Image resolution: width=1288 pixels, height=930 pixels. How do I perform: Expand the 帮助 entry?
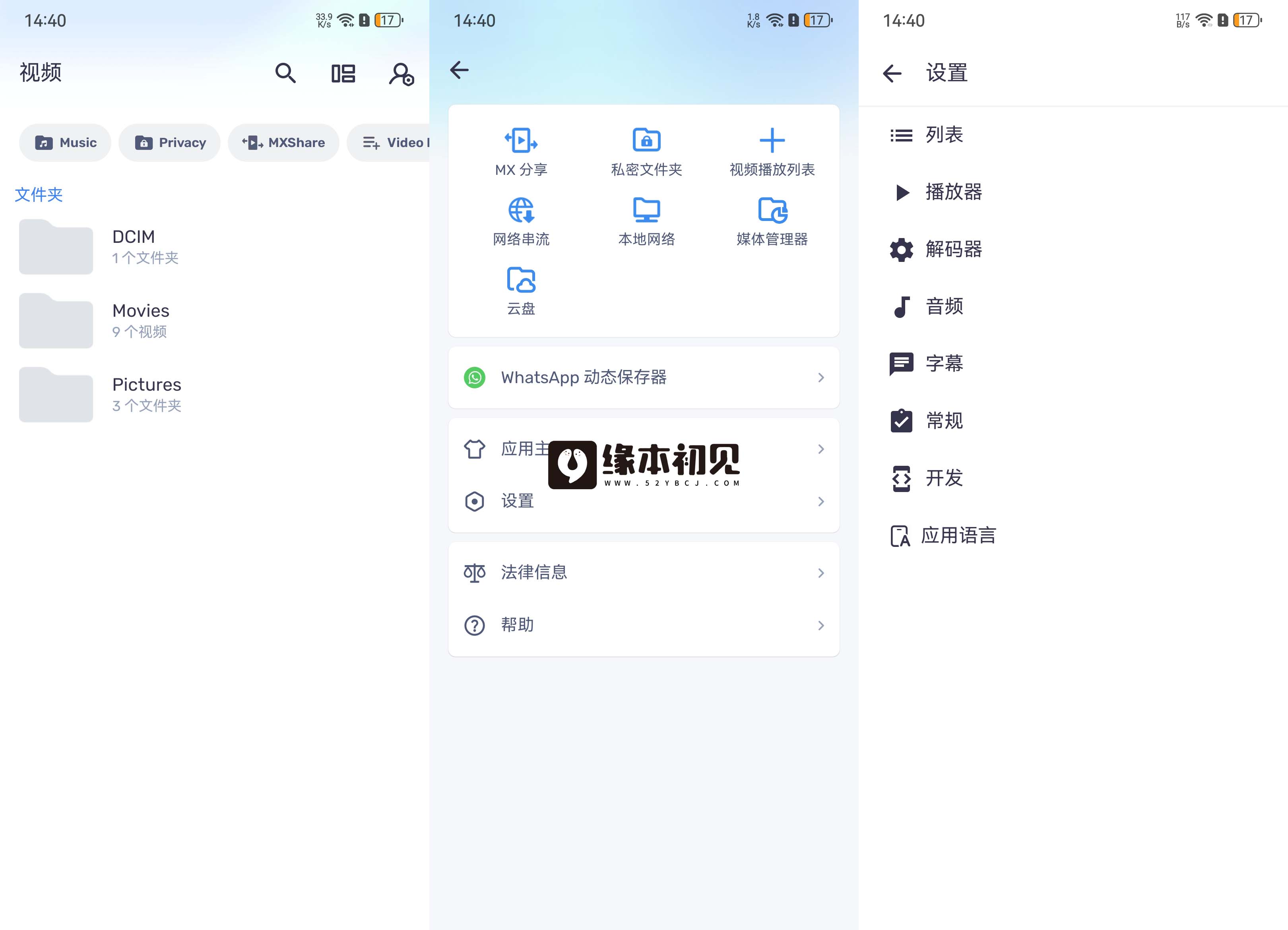pyautogui.click(x=643, y=624)
